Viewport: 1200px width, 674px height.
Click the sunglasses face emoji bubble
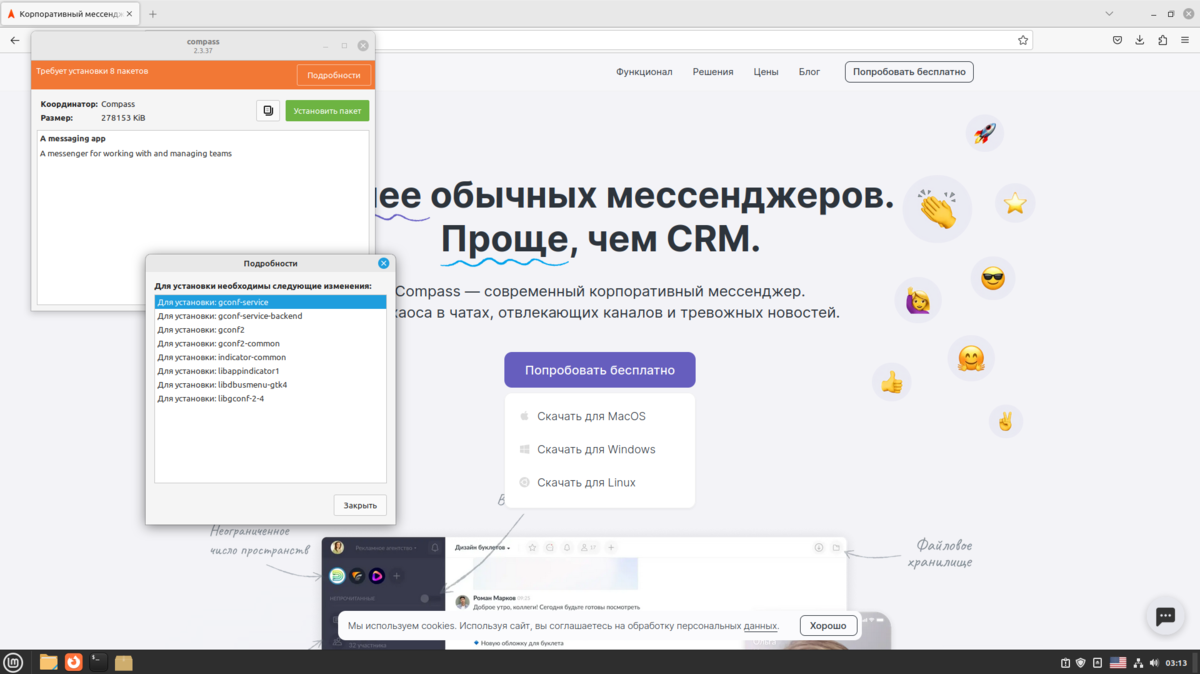click(993, 278)
